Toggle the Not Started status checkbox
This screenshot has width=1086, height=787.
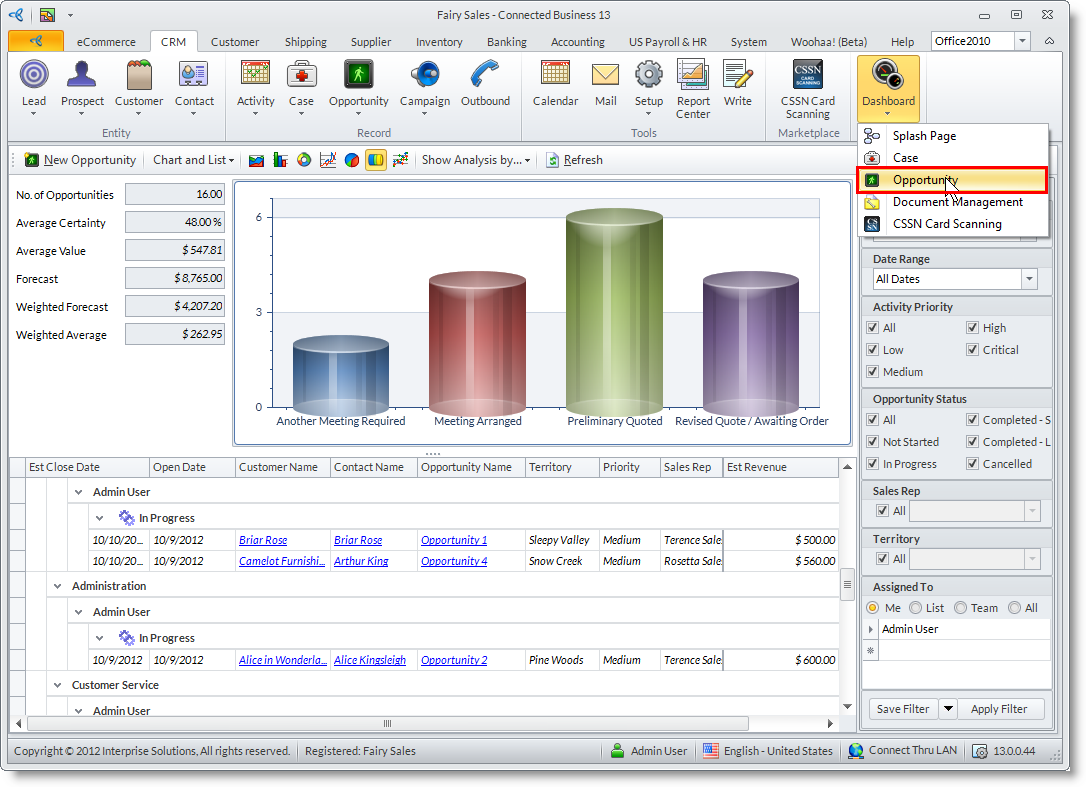(873, 442)
